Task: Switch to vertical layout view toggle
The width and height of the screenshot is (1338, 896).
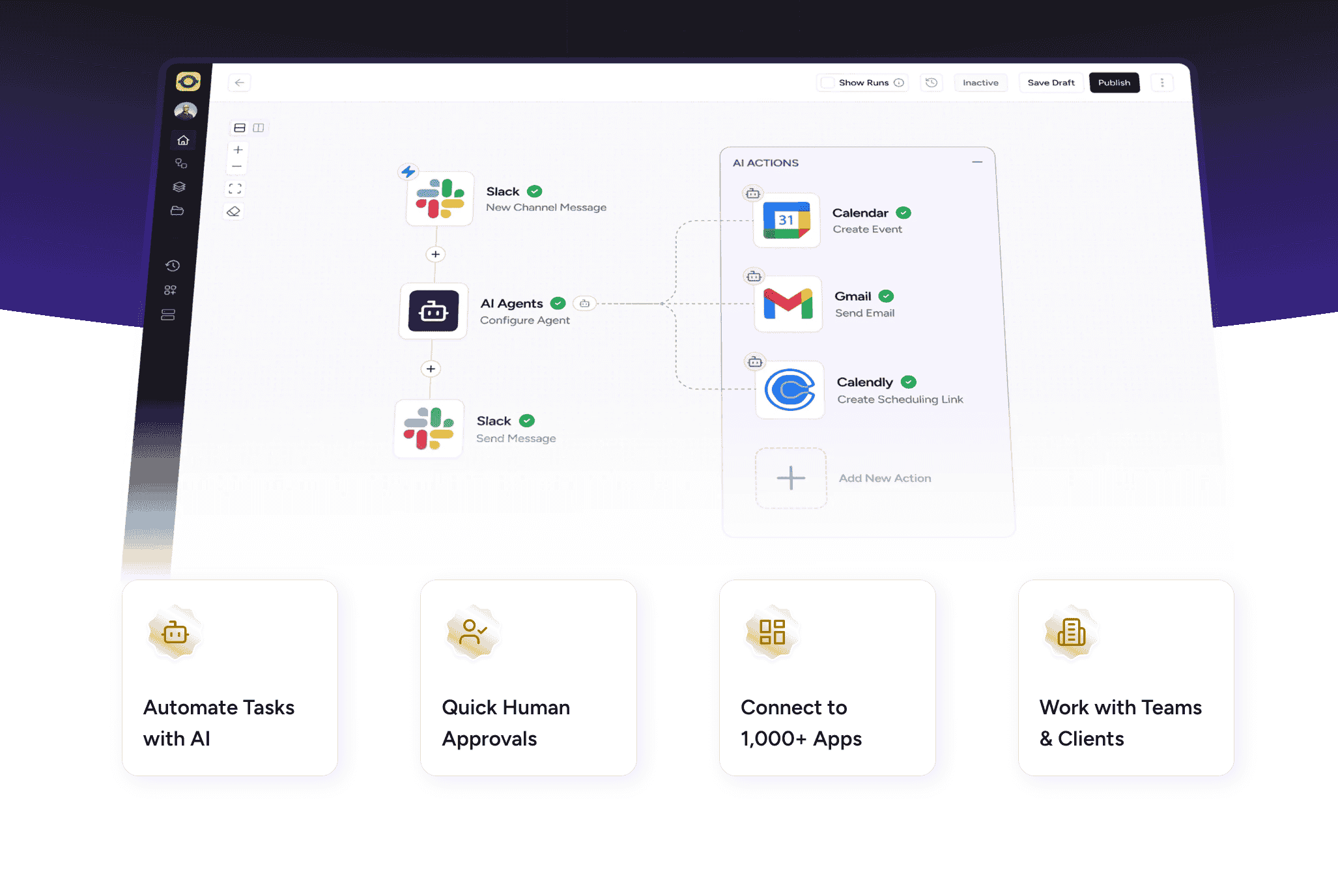Action: (259, 128)
